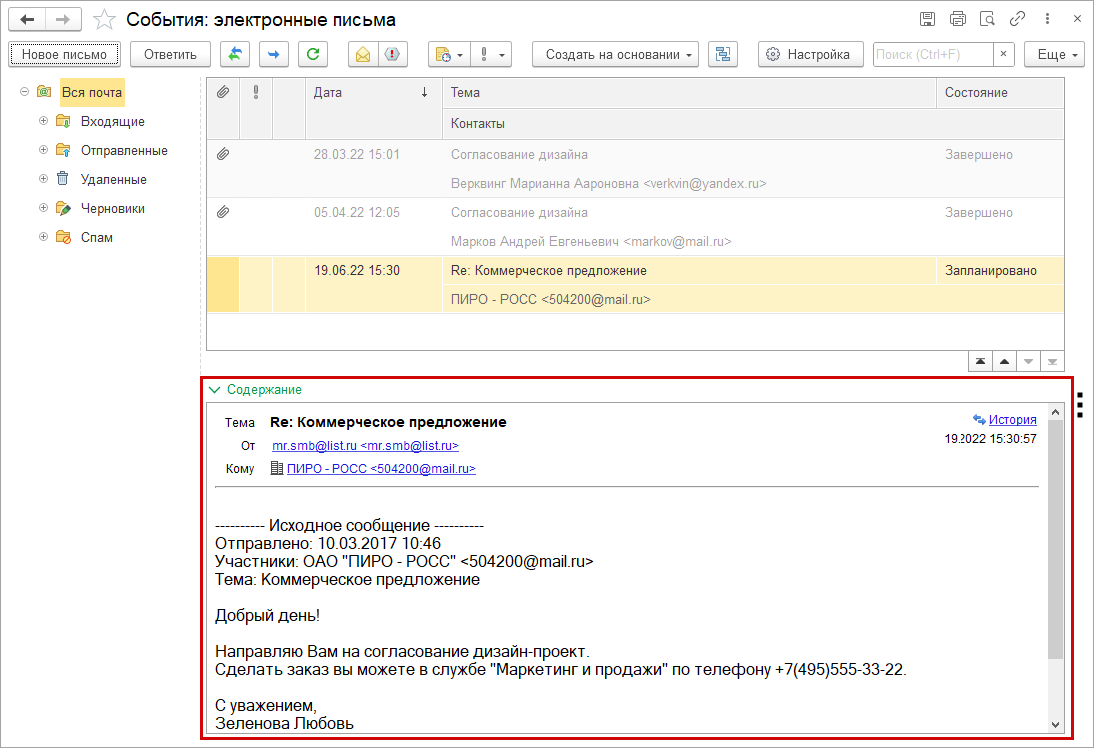Click the message content vertical scrollbar thumb
Screen dimensions: 1094x748
pyautogui.click(x=1055, y=539)
